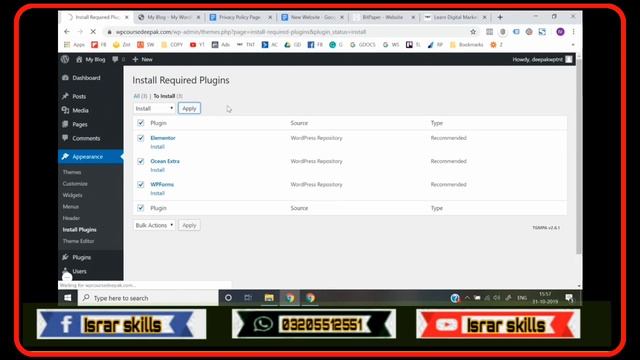Click the Install link under WPForms

tap(158, 193)
